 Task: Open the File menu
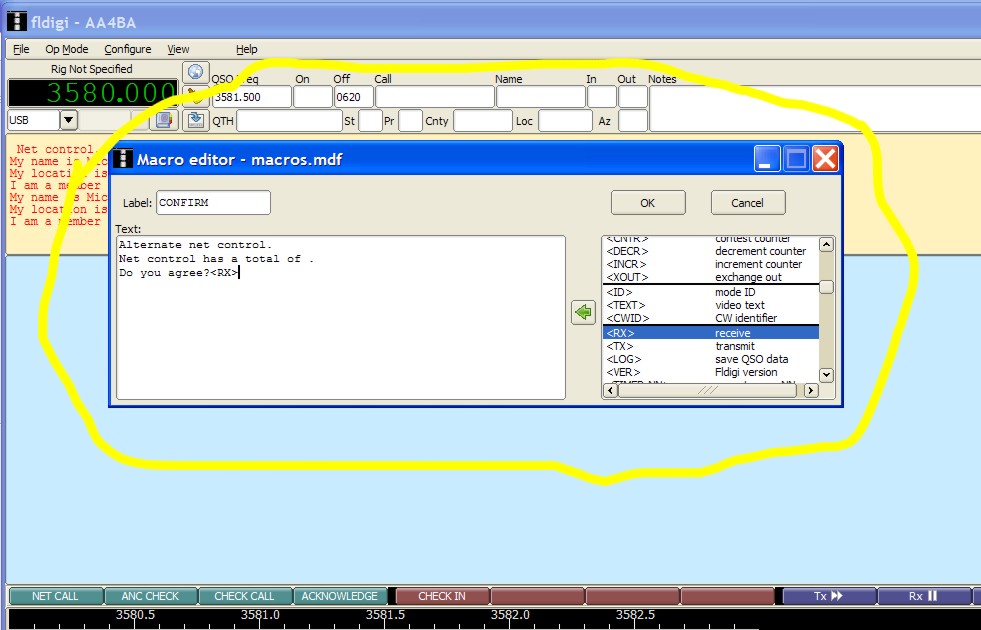coord(21,49)
